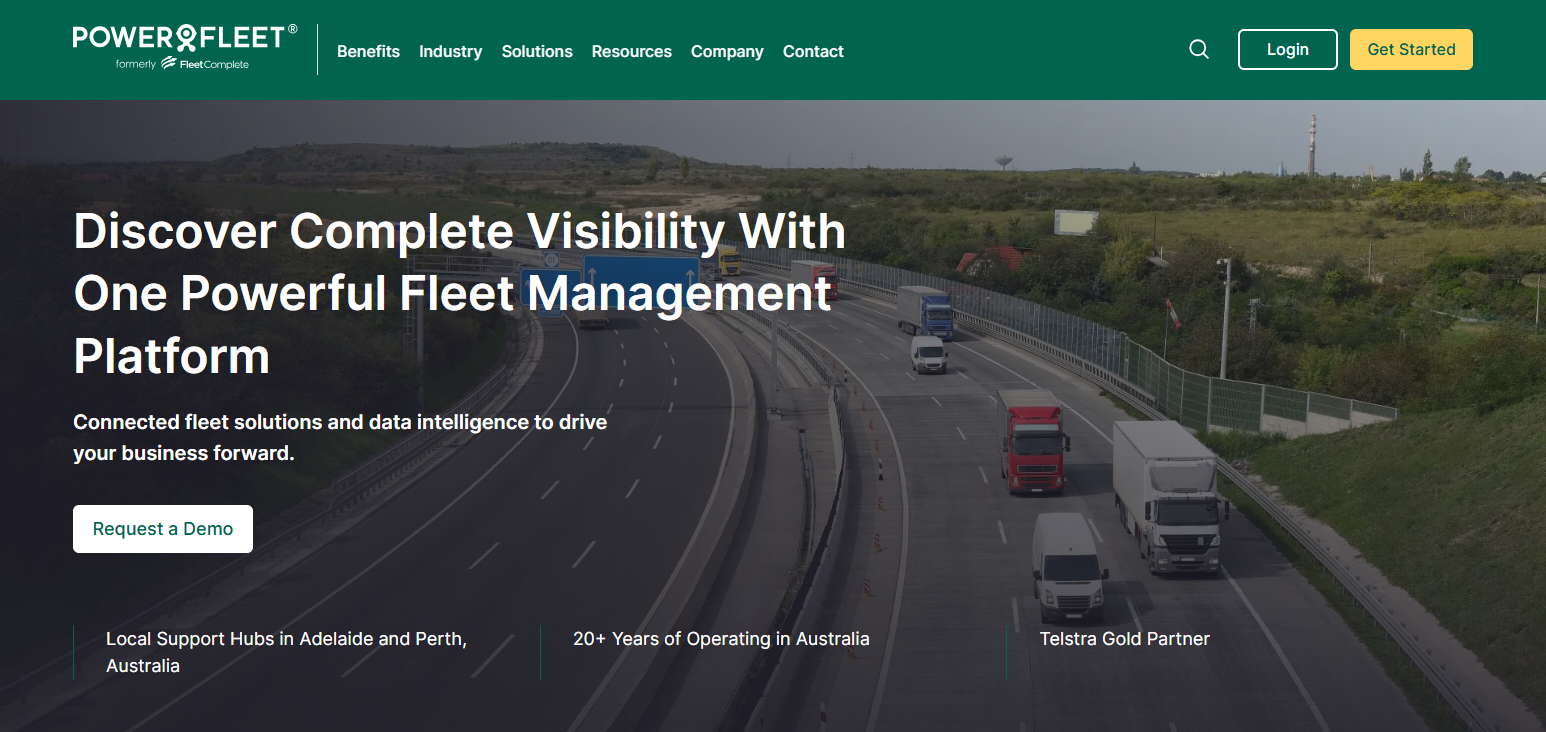Click the hero headline 'Discover Complete Visibility With One Powerful Fleet Management Platform'
Screen dimensions: 1546x732
460,294
